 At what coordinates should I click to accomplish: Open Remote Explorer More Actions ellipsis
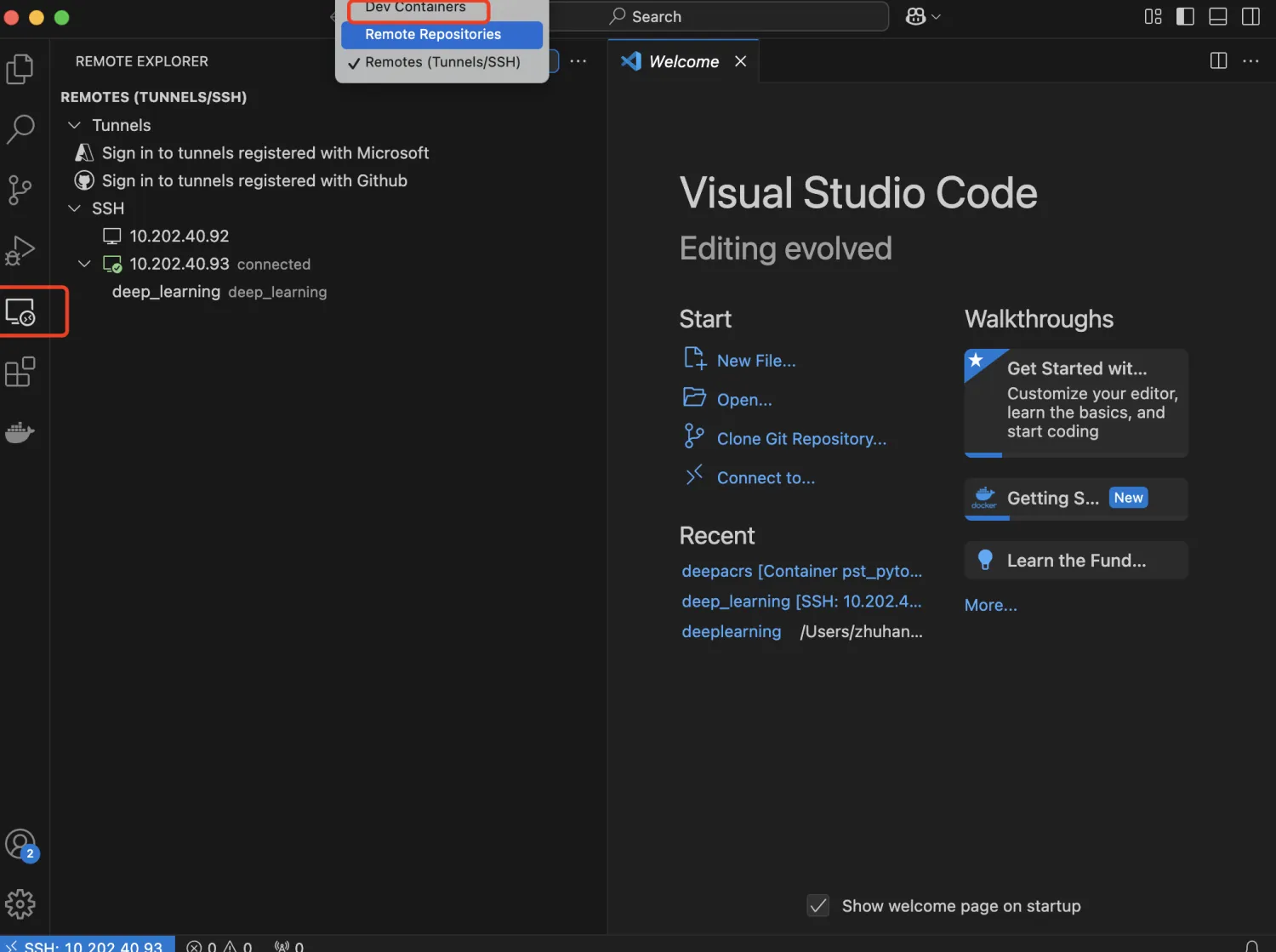[578, 61]
